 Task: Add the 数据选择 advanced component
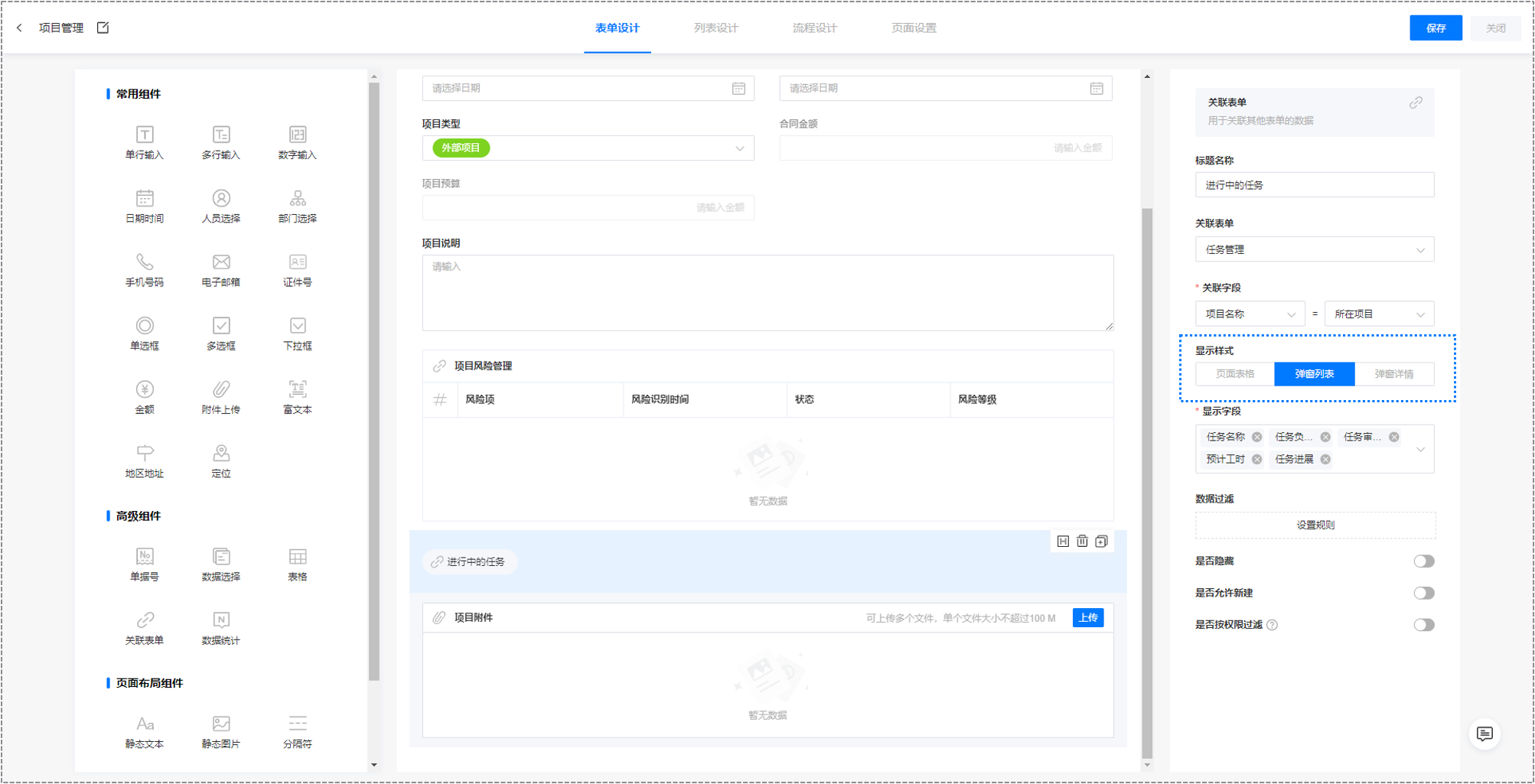(x=221, y=564)
